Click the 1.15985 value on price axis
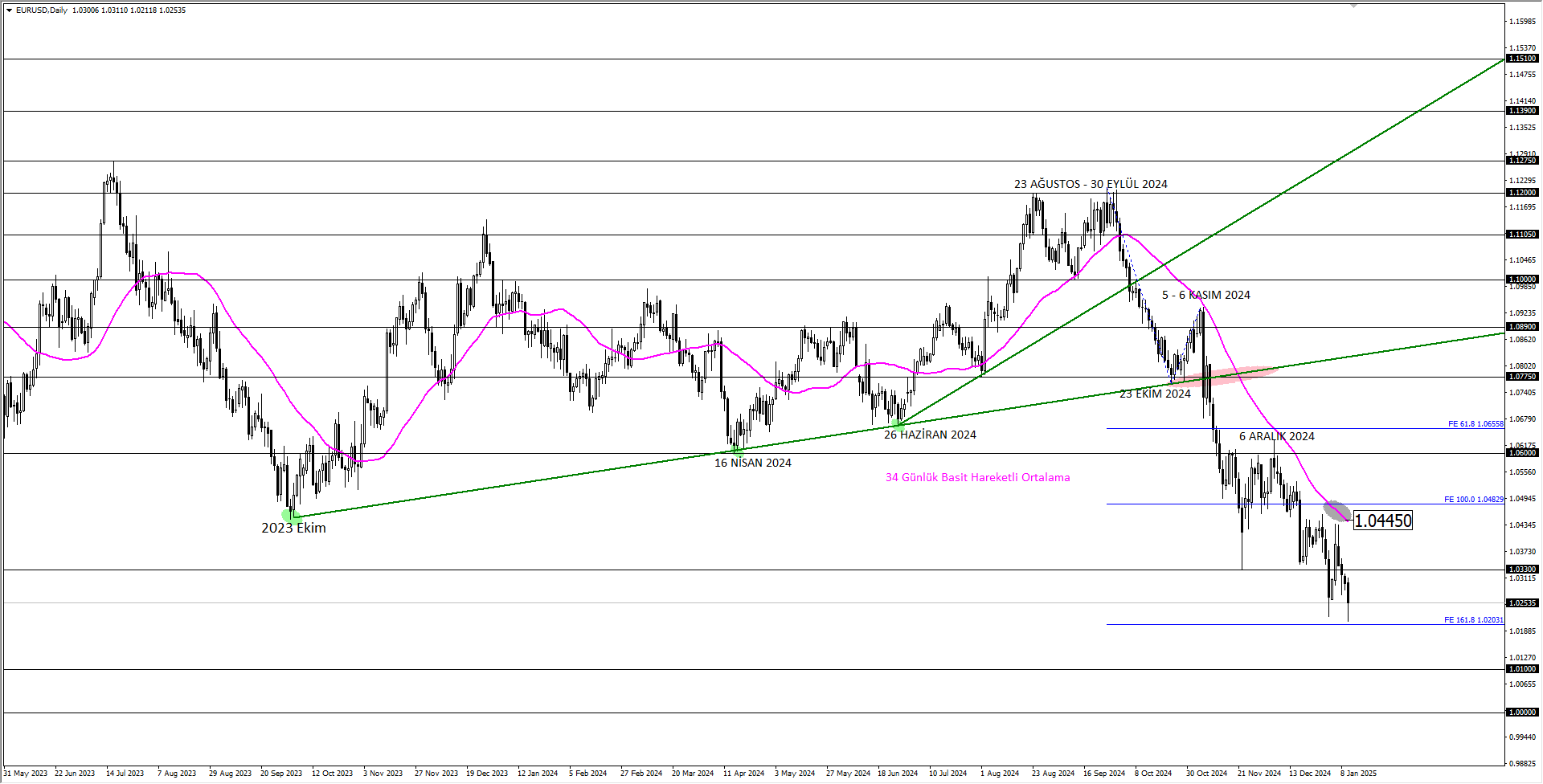1543x784 pixels. [1524, 22]
